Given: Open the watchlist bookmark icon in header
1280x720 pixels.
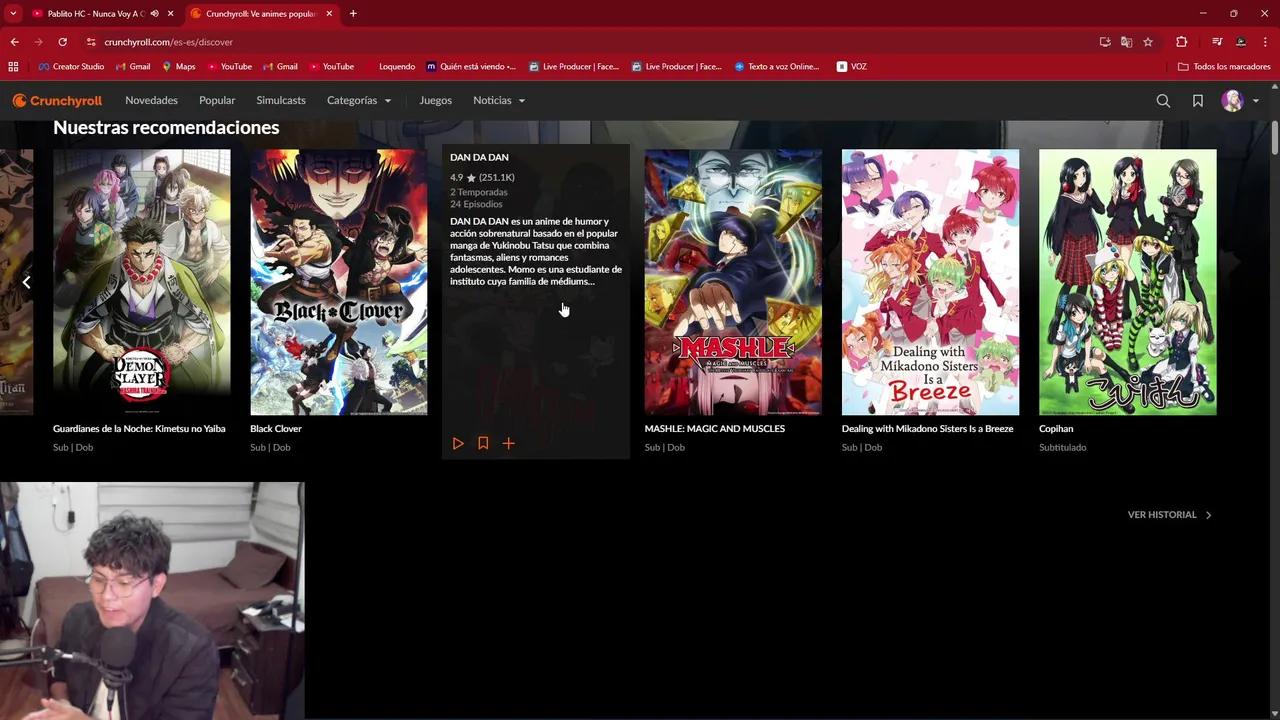Looking at the screenshot, I should 1197,100.
